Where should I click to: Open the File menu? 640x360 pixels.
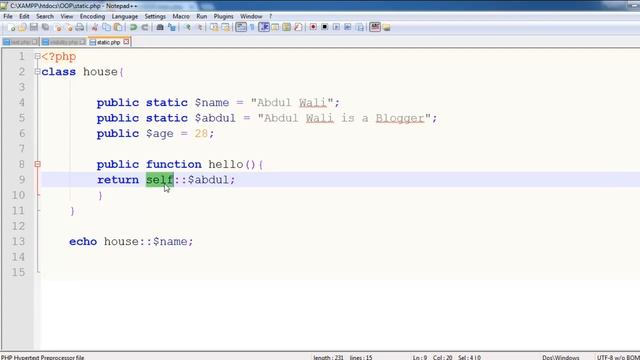8,16
